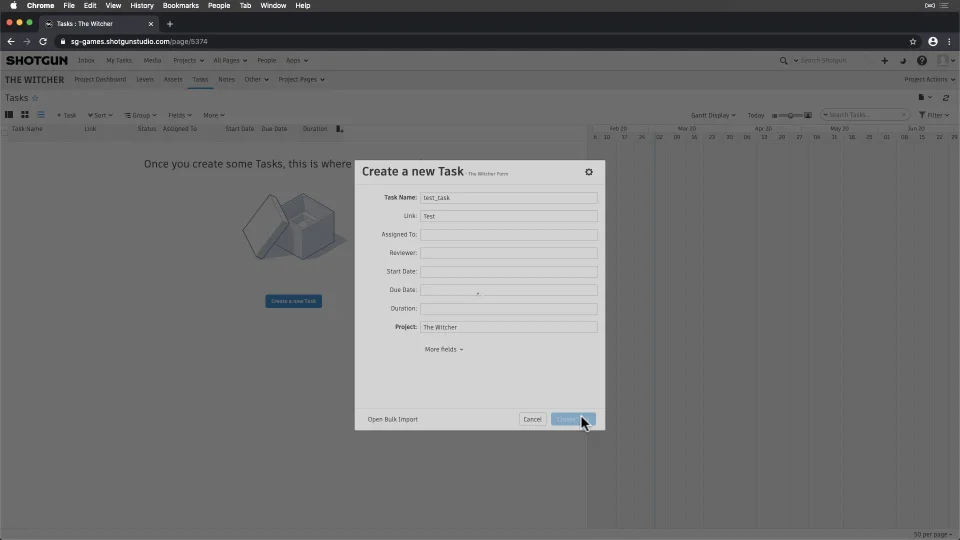This screenshot has height=540, width=960.
Task: Open Chrome's three-dot menu
Action: (950, 42)
